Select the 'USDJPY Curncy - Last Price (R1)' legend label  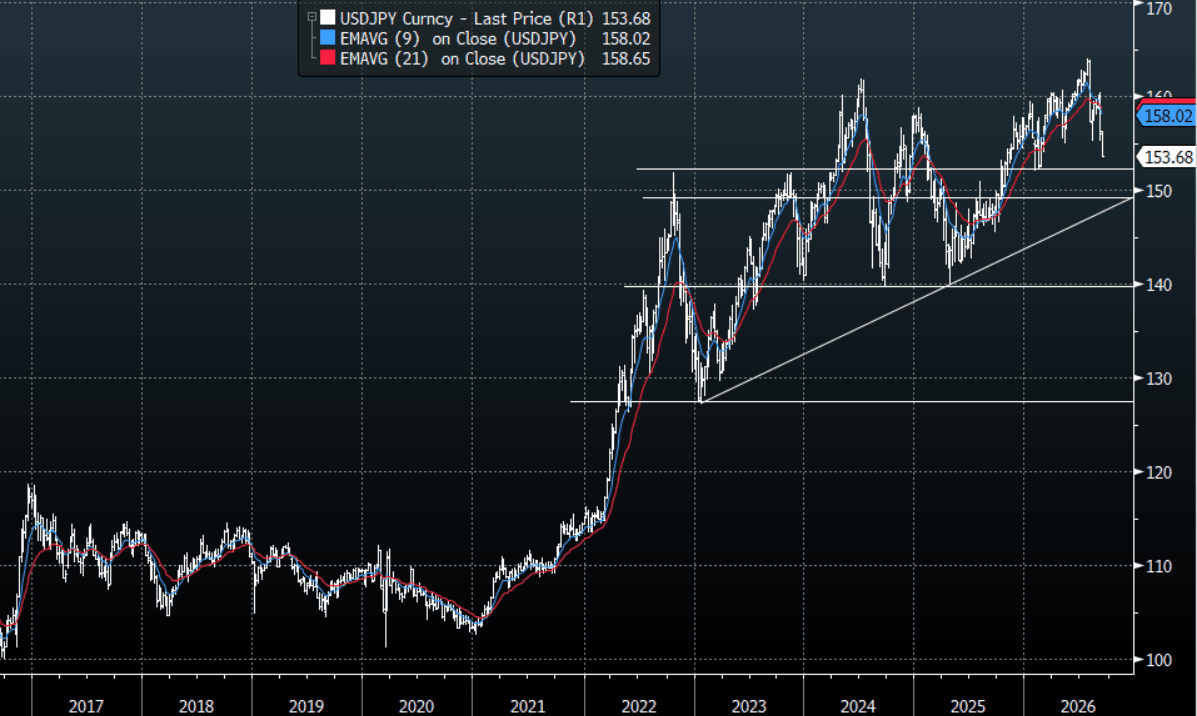pos(466,18)
